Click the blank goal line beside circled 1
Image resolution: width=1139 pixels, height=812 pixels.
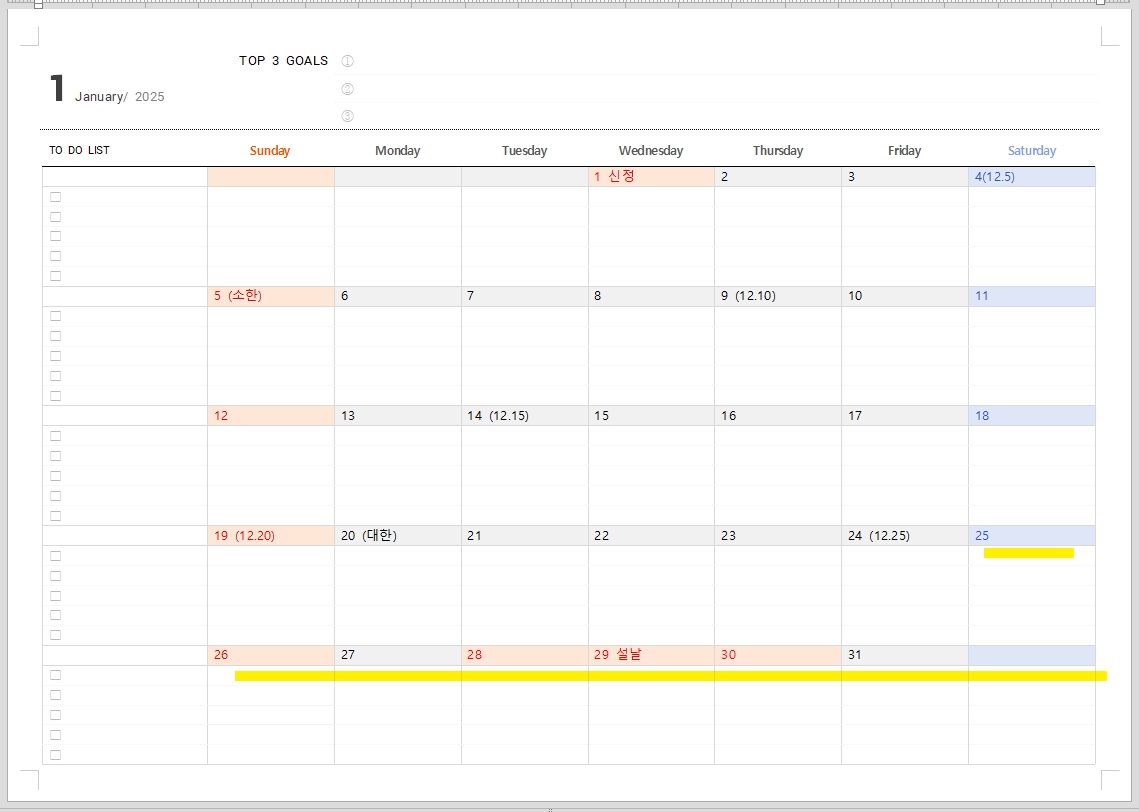726,61
